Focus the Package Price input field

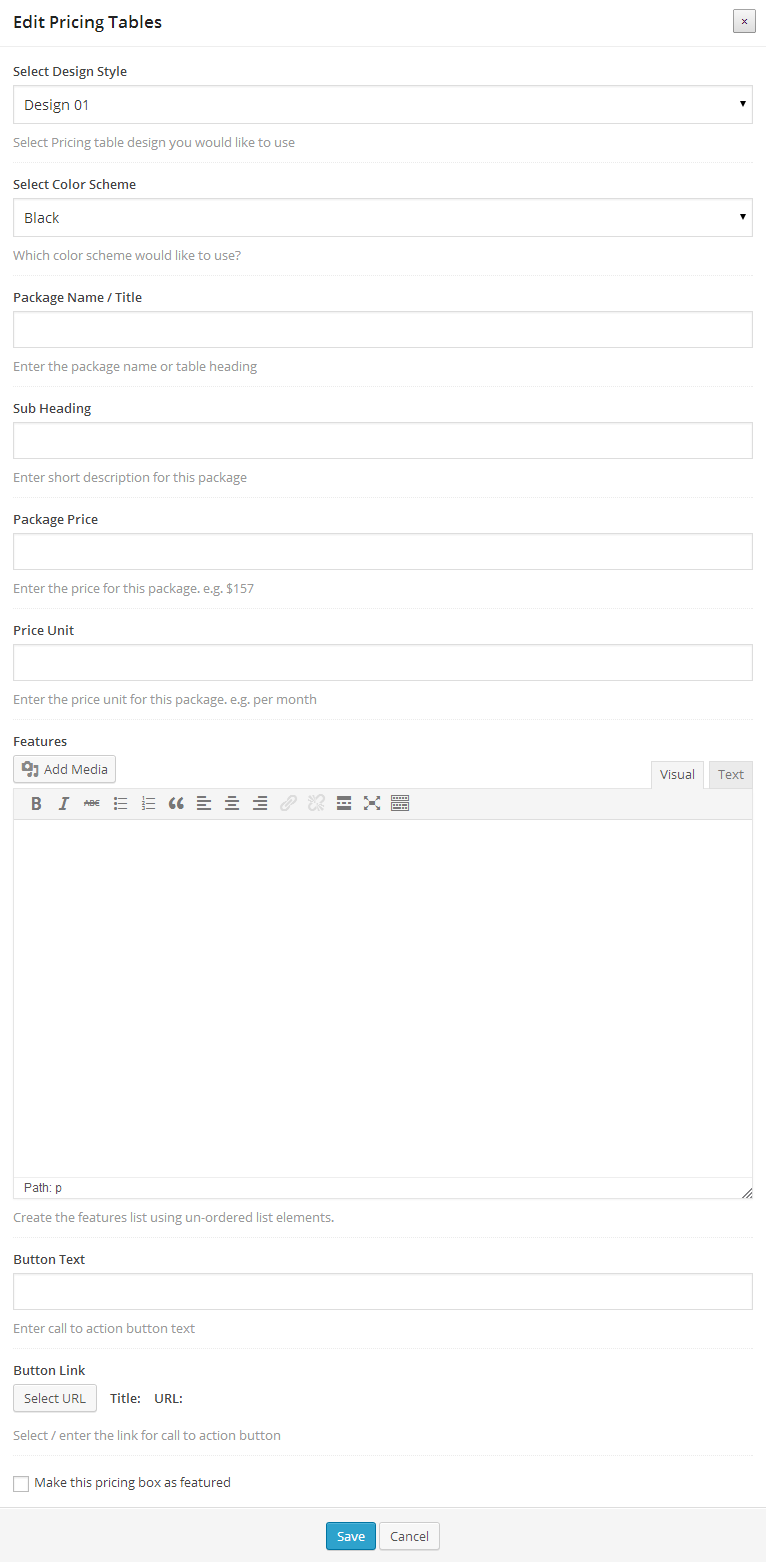point(382,552)
